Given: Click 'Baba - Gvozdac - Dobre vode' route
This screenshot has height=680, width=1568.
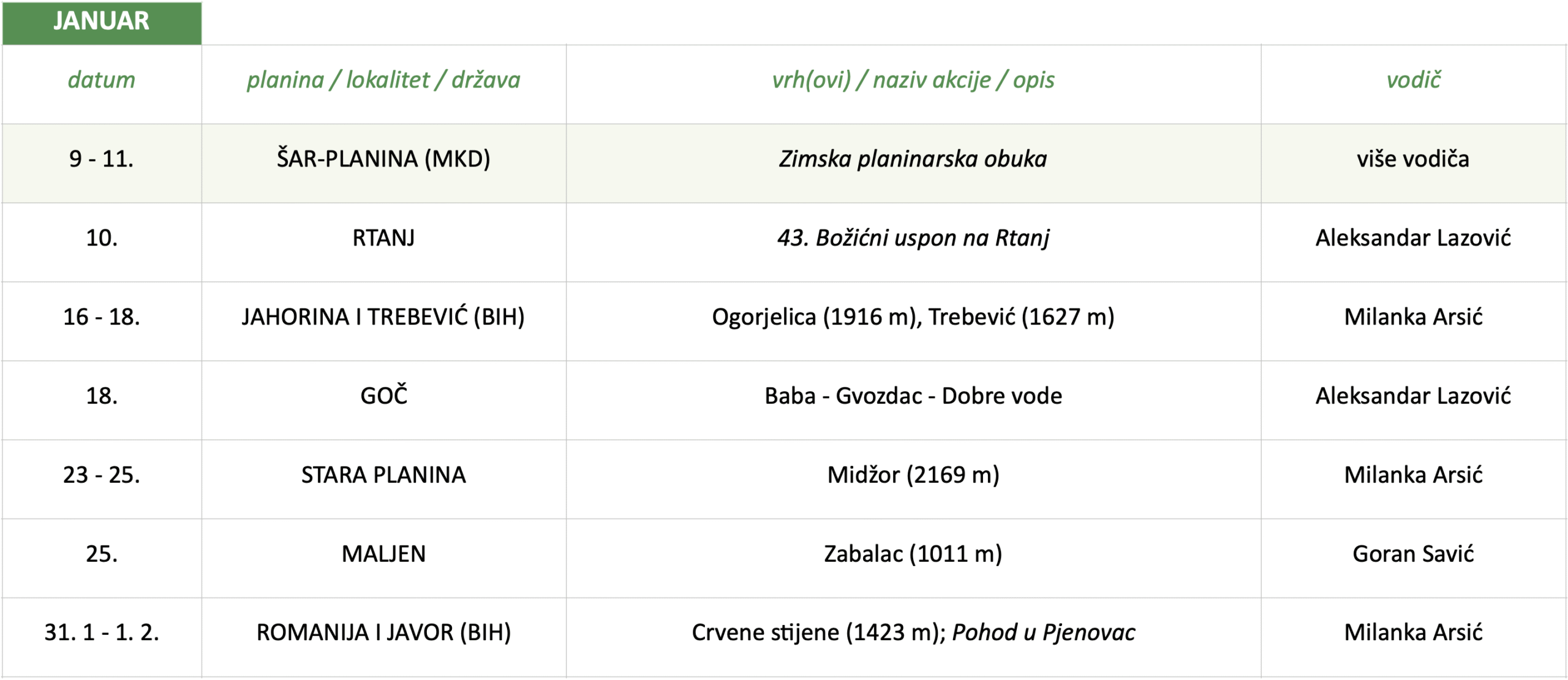Looking at the screenshot, I should tap(913, 396).
